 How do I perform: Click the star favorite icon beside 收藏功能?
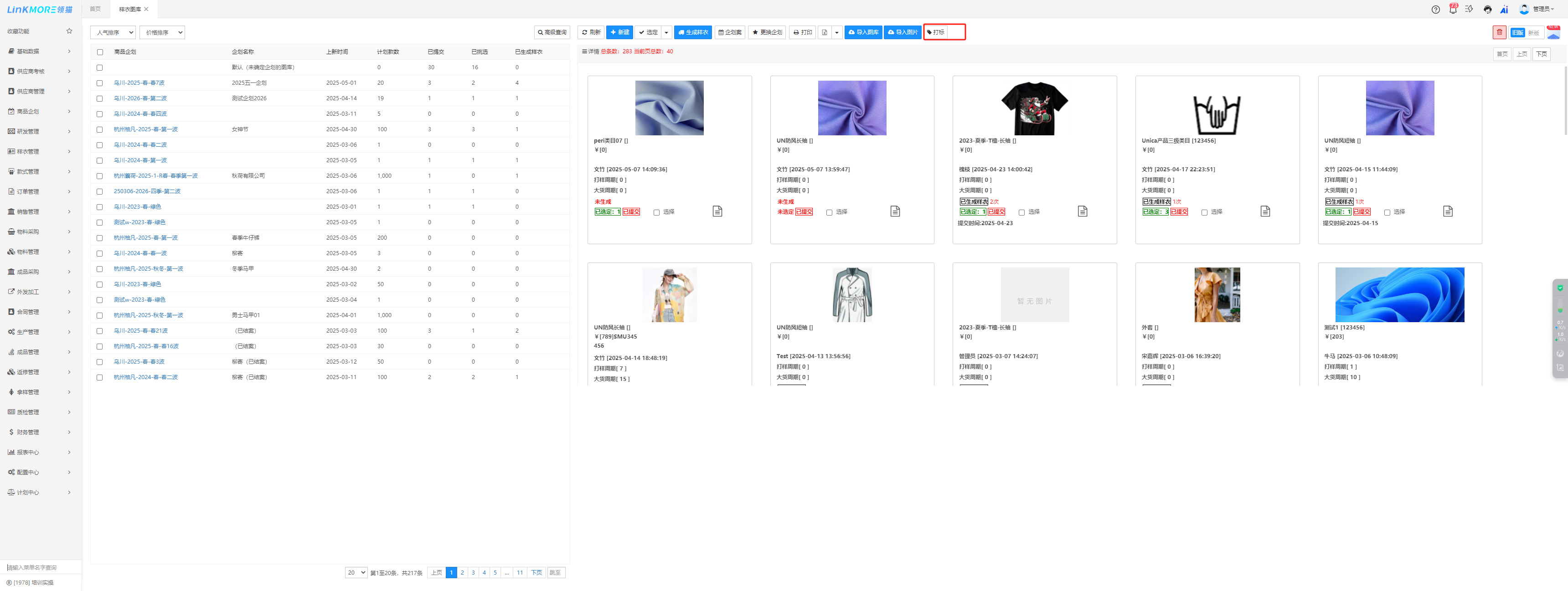tap(69, 31)
